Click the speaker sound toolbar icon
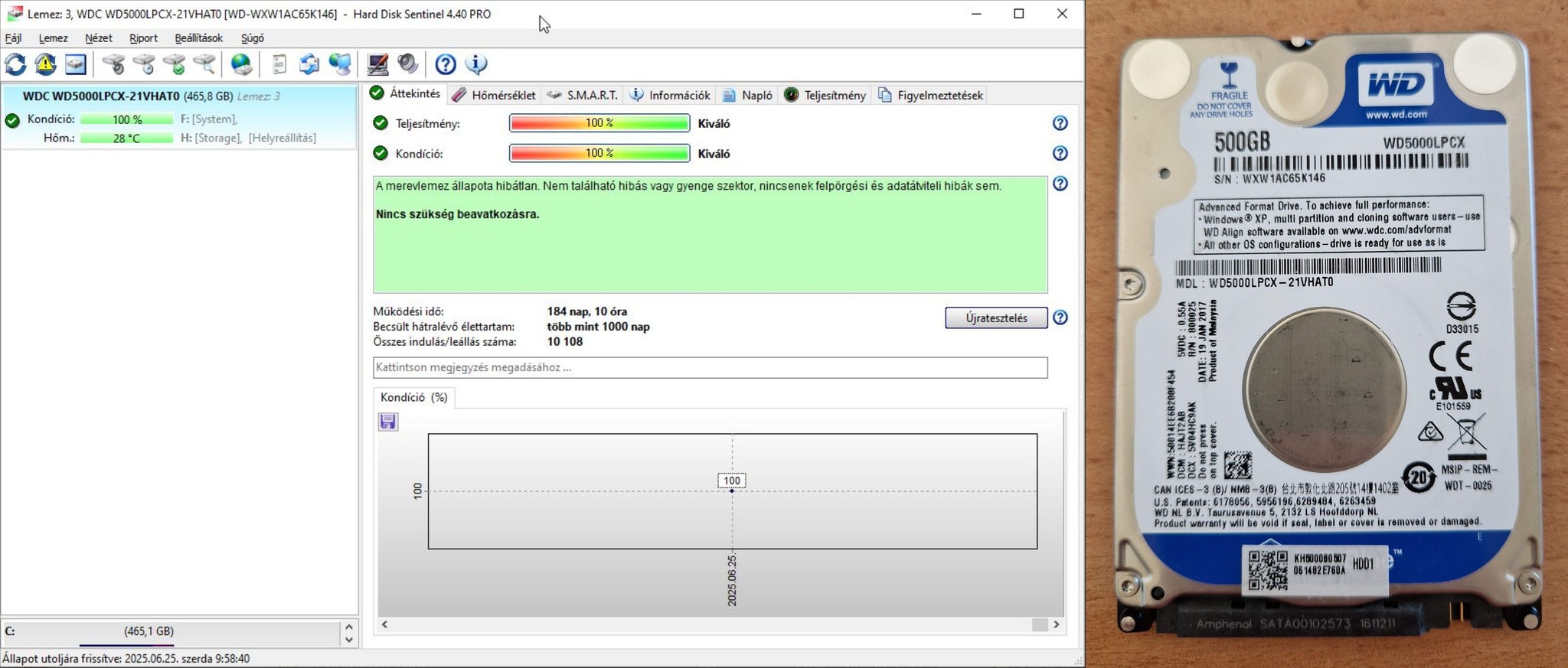 (x=408, y=64)
